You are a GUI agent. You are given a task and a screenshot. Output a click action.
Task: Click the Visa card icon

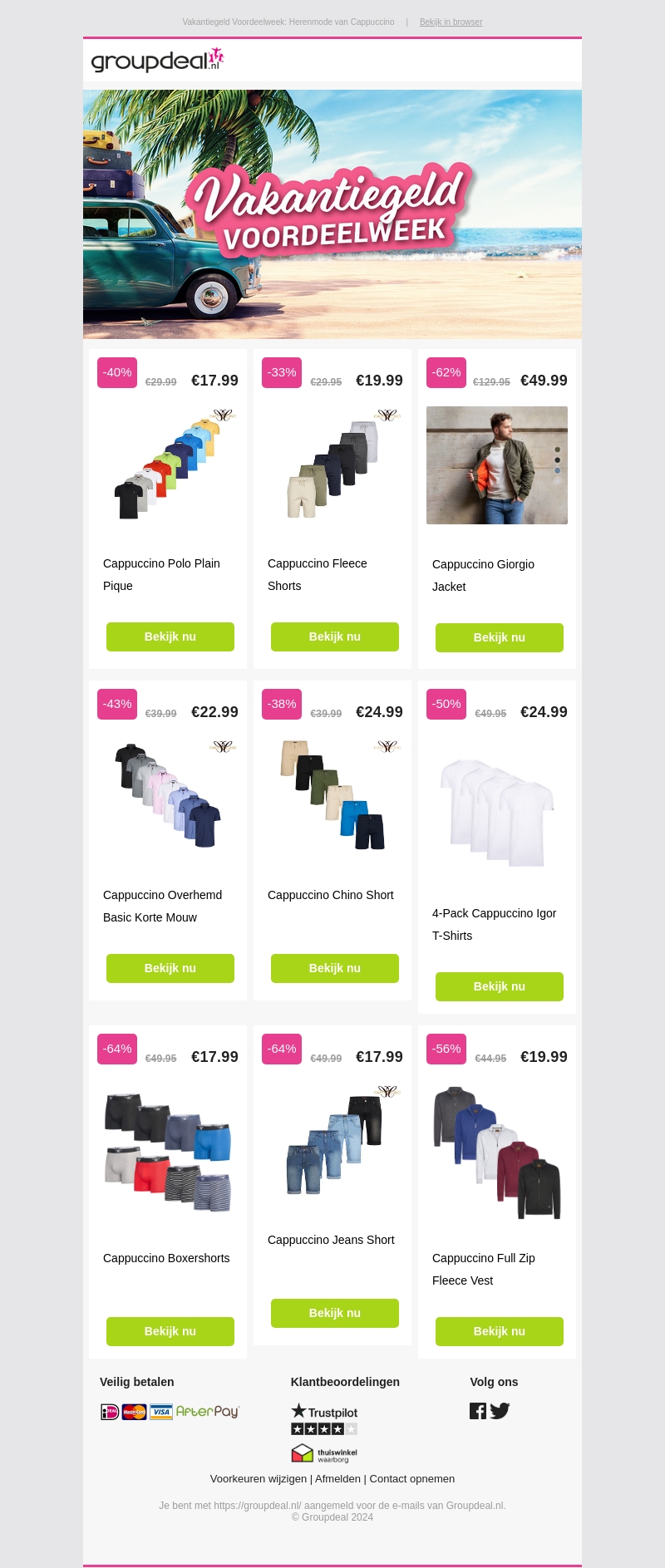click(161, 1412)
